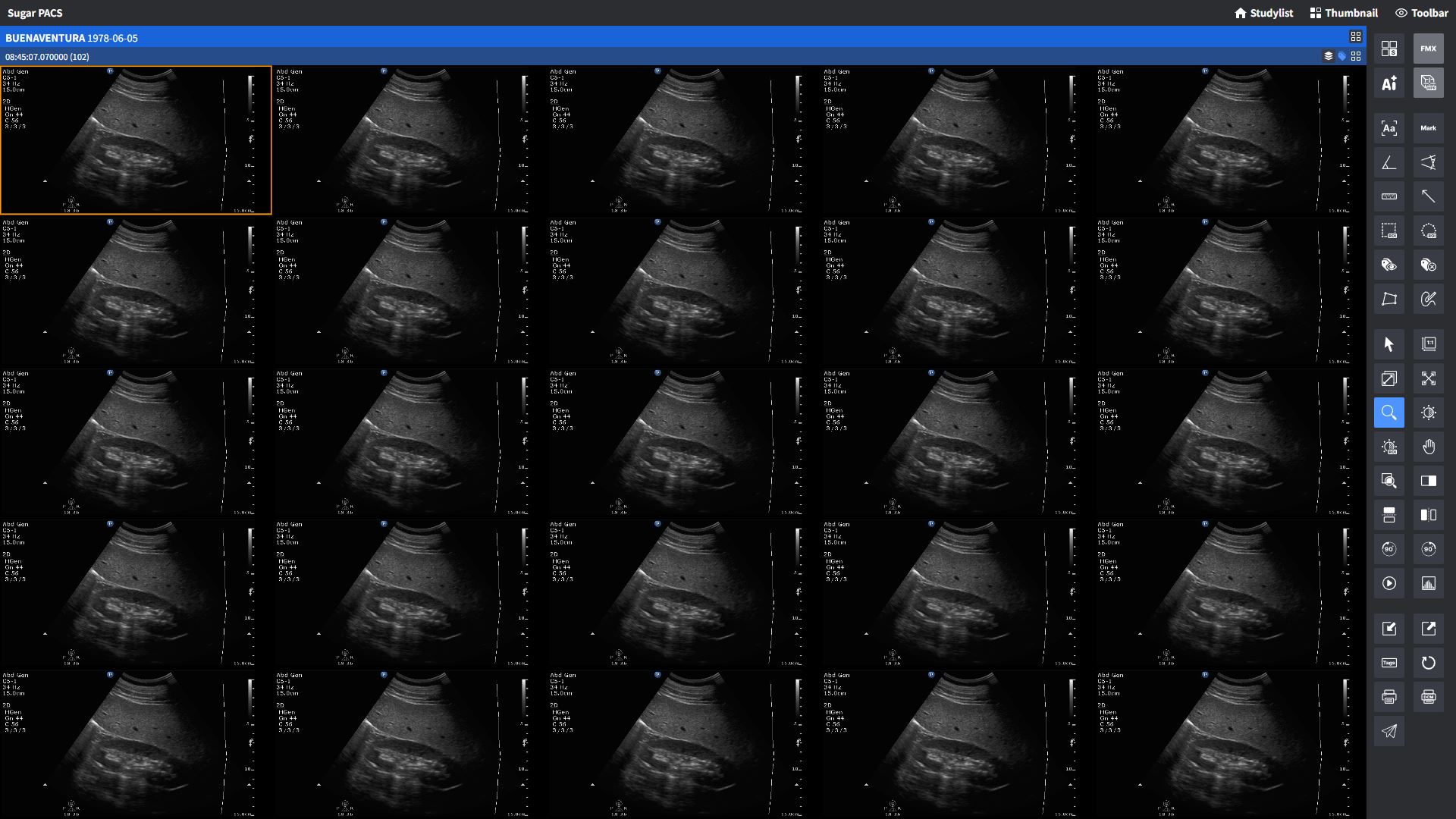Click the active magnifier zoom tool
The width and height of the screenshot is (1456, 819).
[1389, 413]
